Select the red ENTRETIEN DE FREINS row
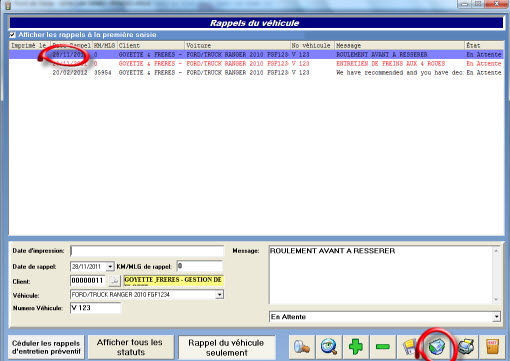The height and width of the screenshot is (361, 510). tap(256, 64)
